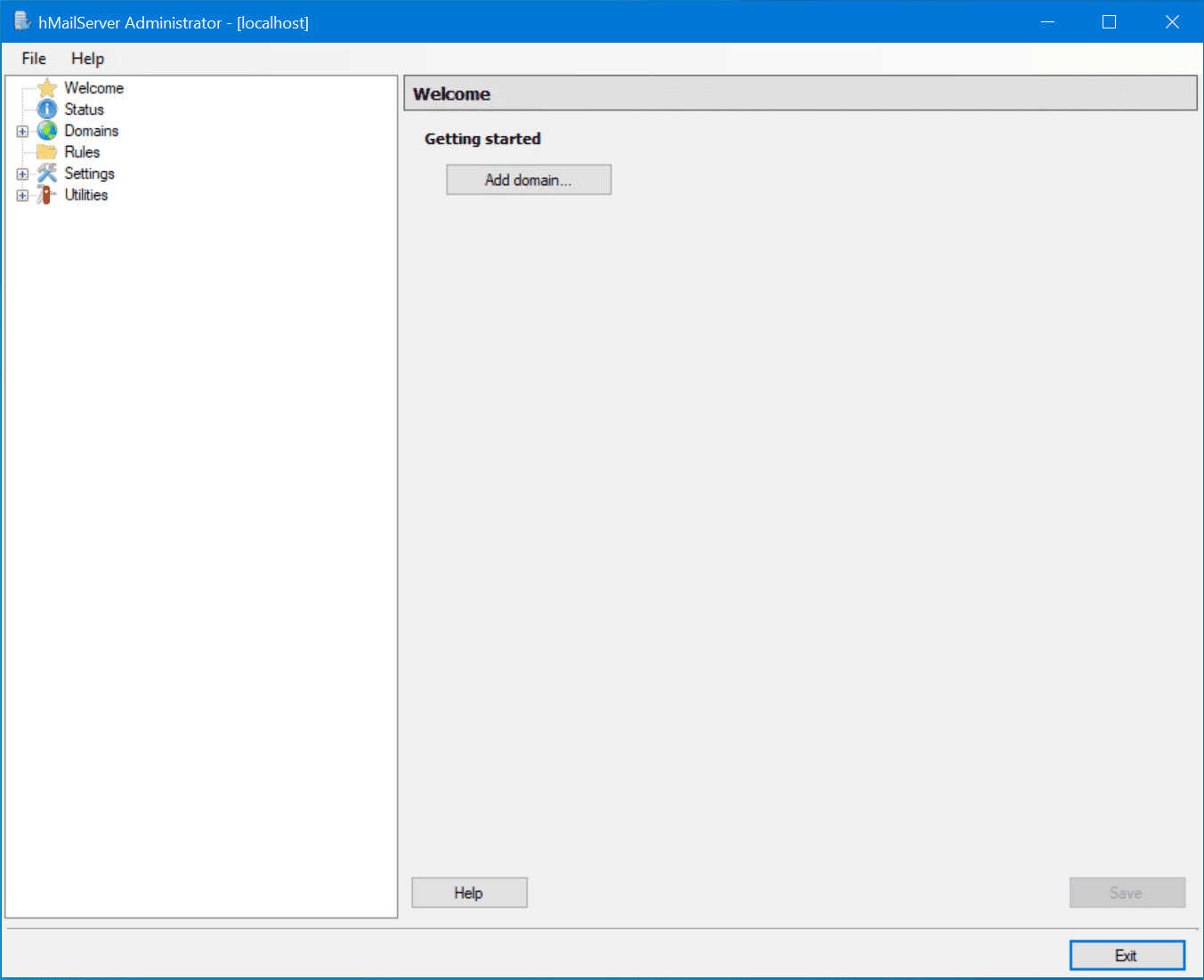
Task: Select the Settings hammer-and-wrench icon
Action: coord(46,173)
